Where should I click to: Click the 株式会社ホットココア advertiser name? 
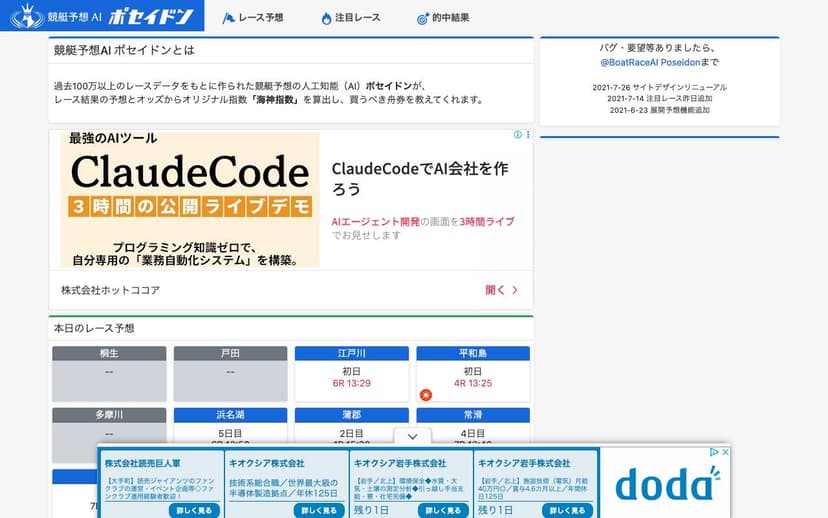pos(110,290)
